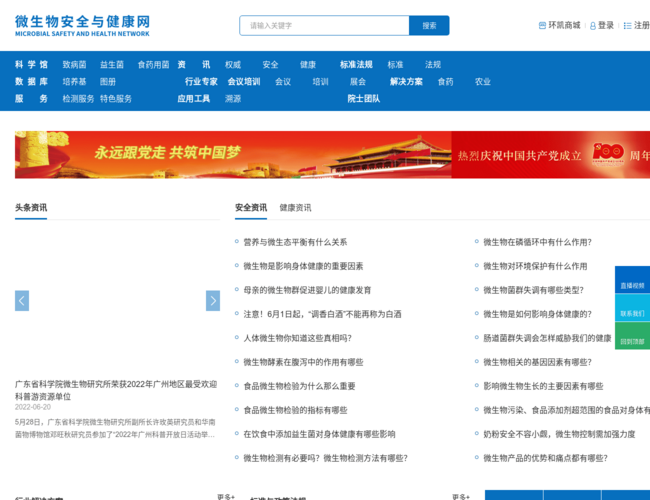The width and height of the screenshot is (650, 500).
Task: Open 特色服务 in the navigation
Action: click(x=116, y=99)
